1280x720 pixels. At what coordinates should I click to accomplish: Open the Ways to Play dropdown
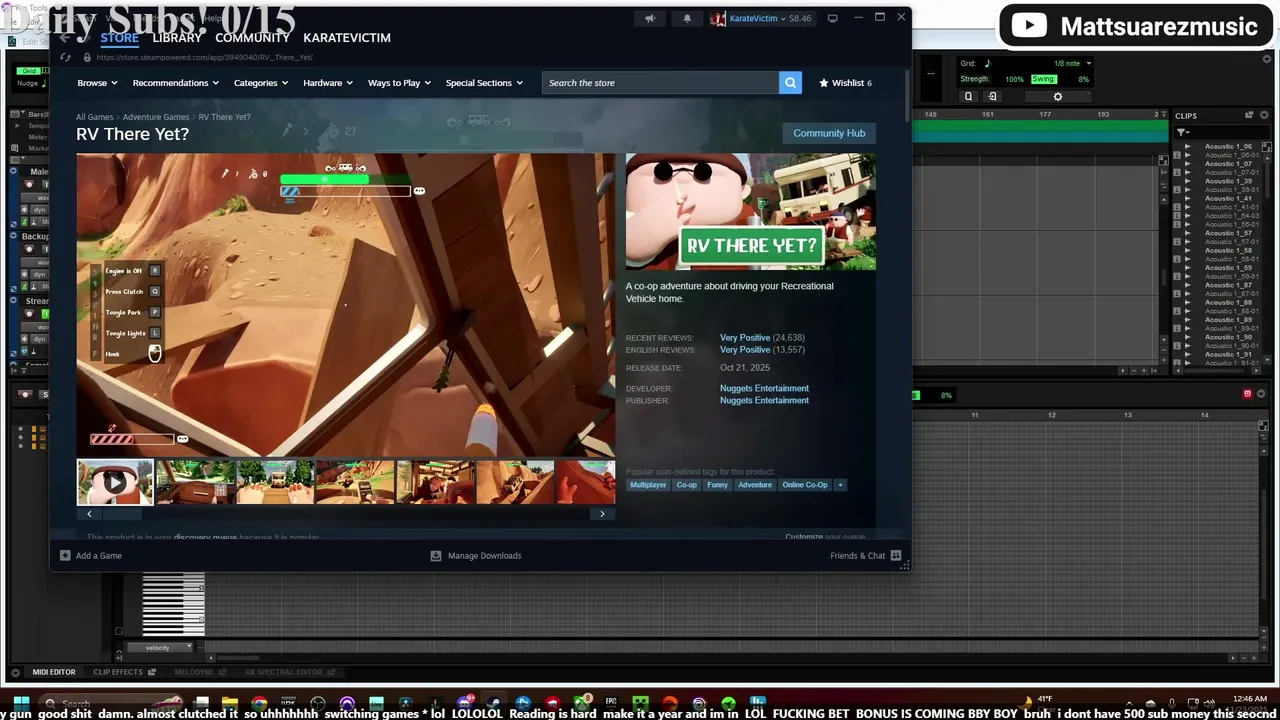[400, 83]
